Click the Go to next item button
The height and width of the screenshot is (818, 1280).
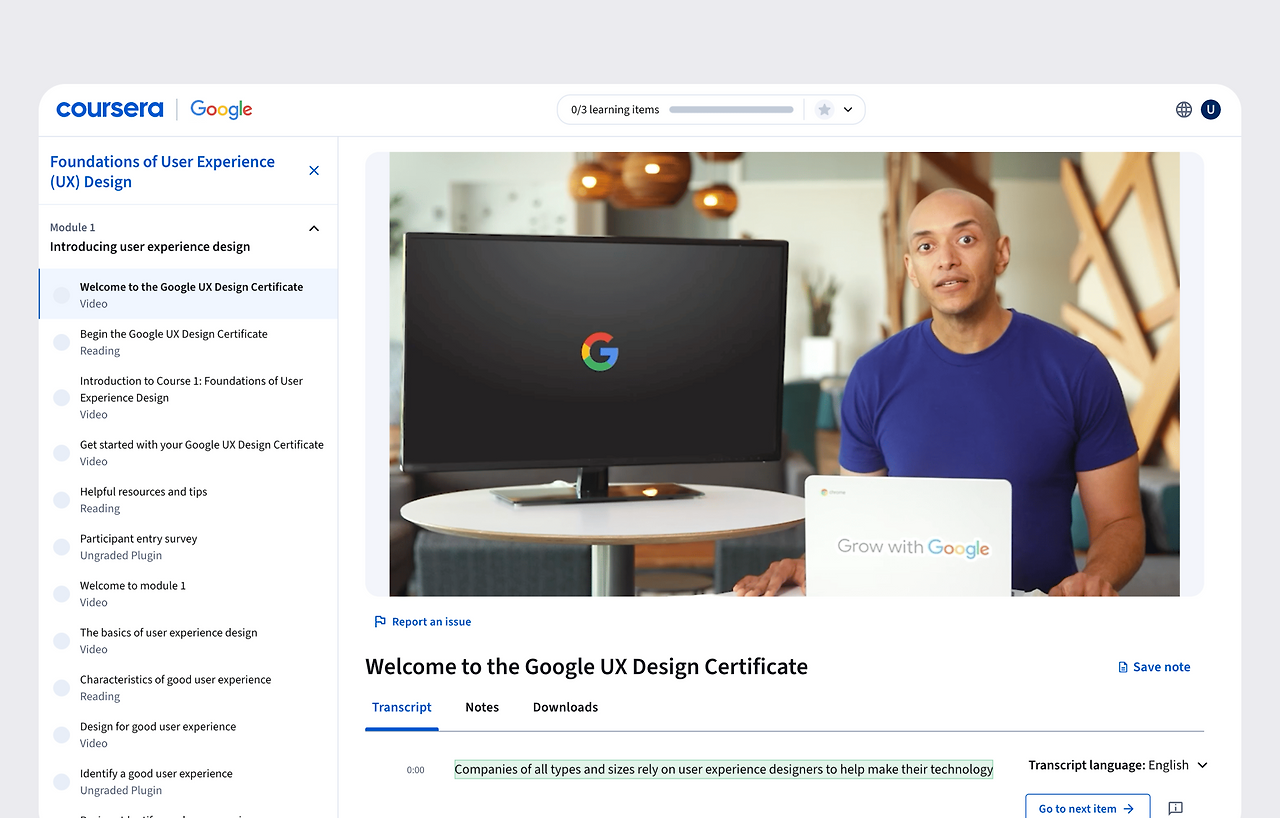[x=1087, y=806]
